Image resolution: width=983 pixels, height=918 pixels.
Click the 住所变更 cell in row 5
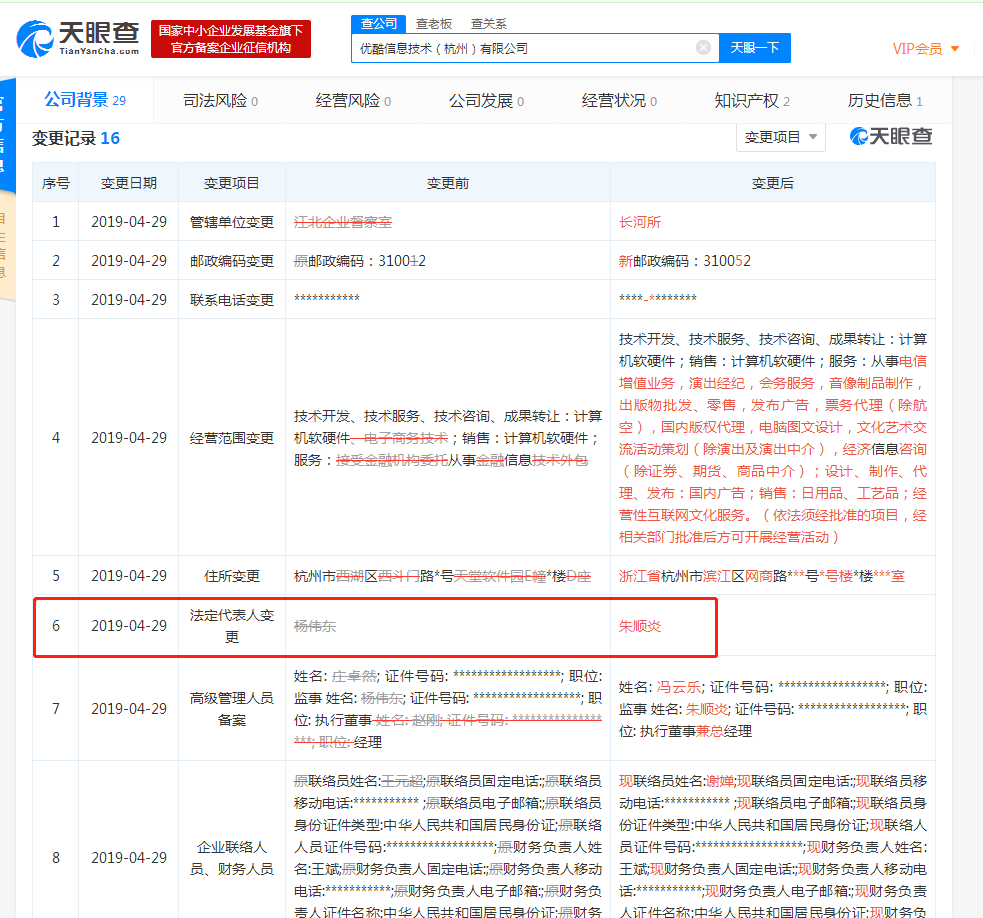pyautogui.click(x=232, y=576)
